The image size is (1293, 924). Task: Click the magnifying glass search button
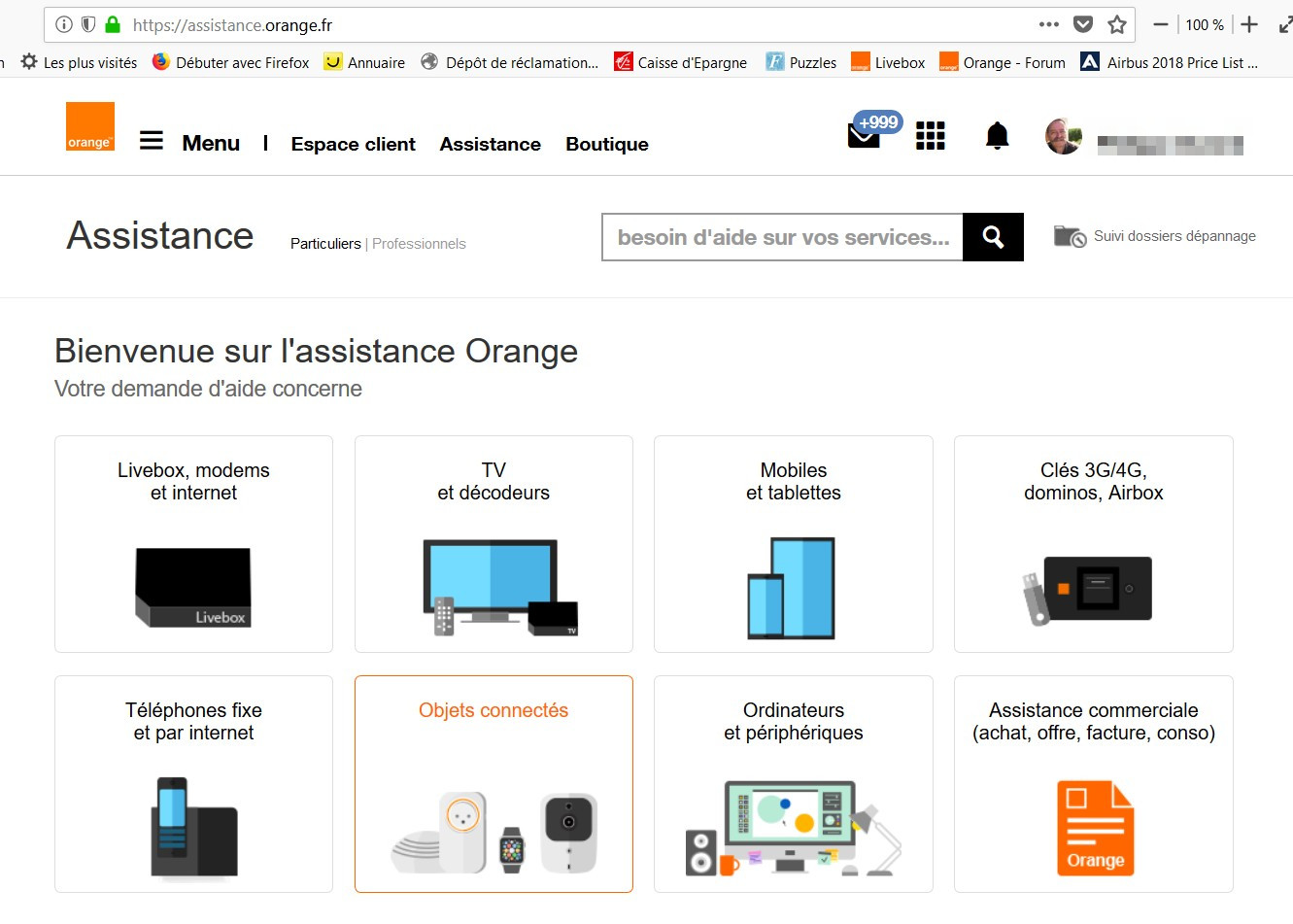[993, 237]
